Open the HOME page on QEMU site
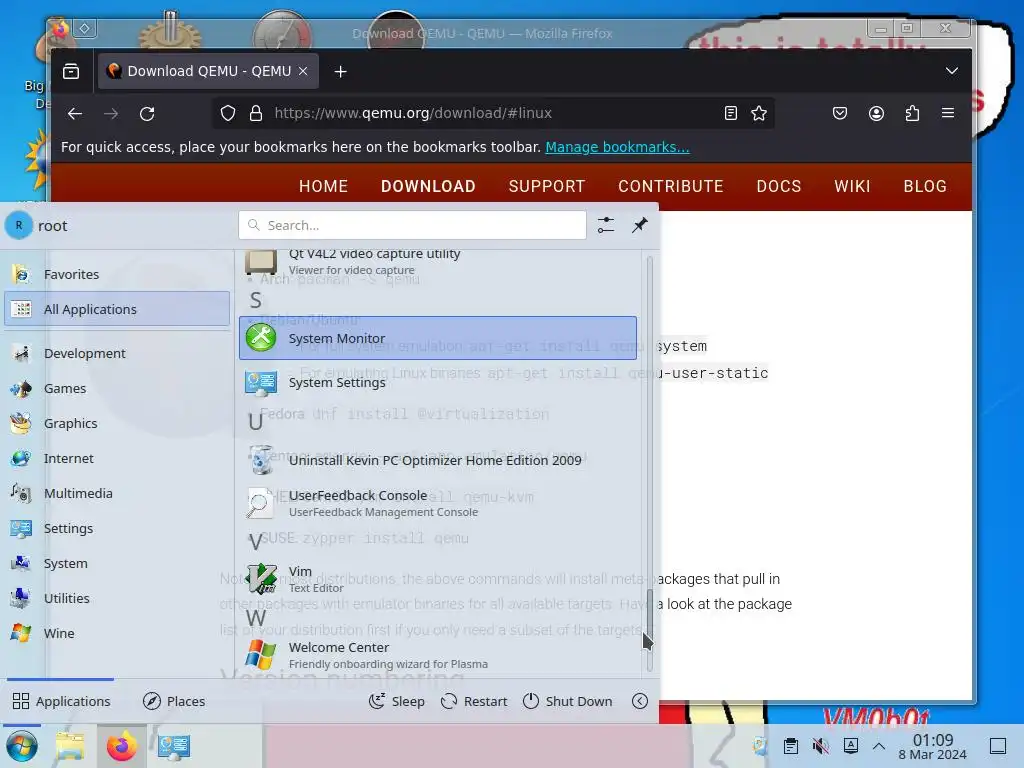The width and height of the screenshot is (1024, 768). [323, 186]
